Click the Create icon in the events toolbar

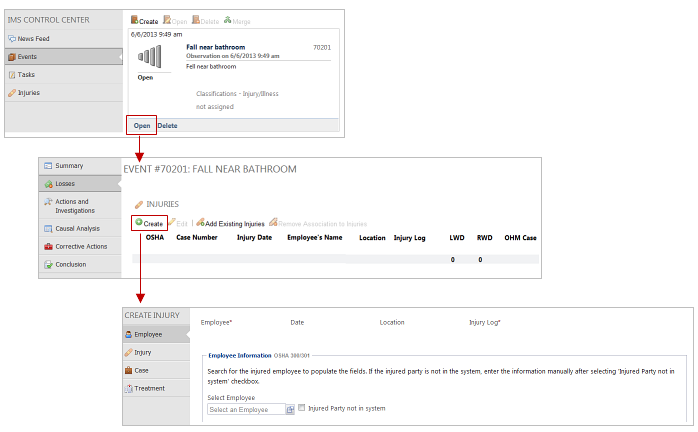coord(135,20)
